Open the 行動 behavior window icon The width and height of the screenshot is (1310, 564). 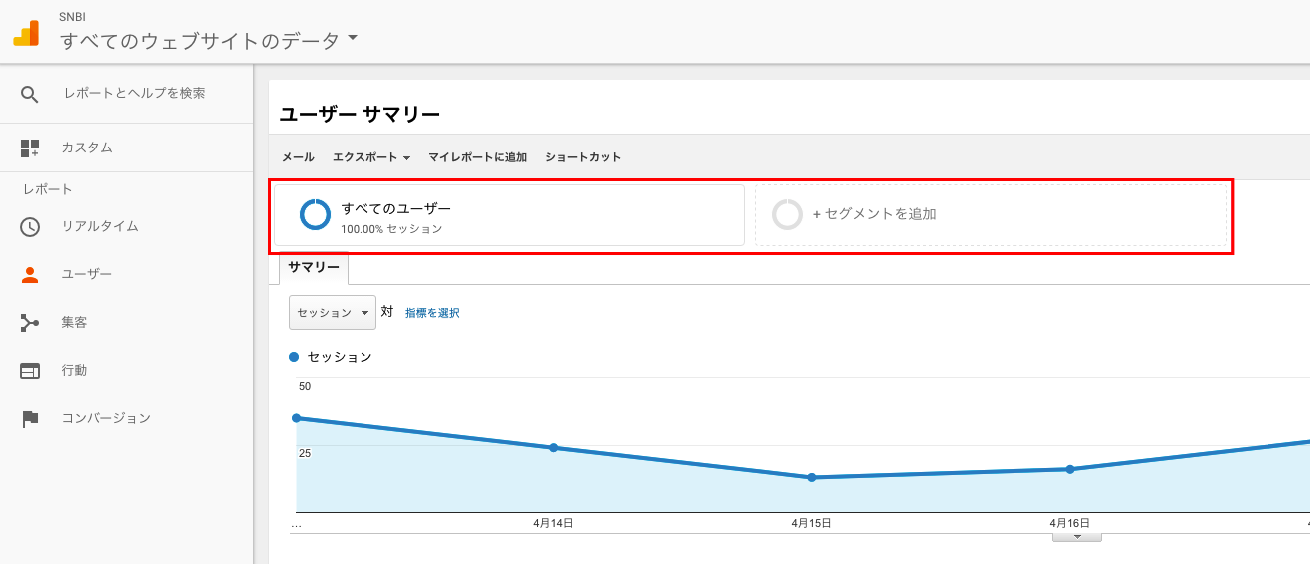click(30, 370)
